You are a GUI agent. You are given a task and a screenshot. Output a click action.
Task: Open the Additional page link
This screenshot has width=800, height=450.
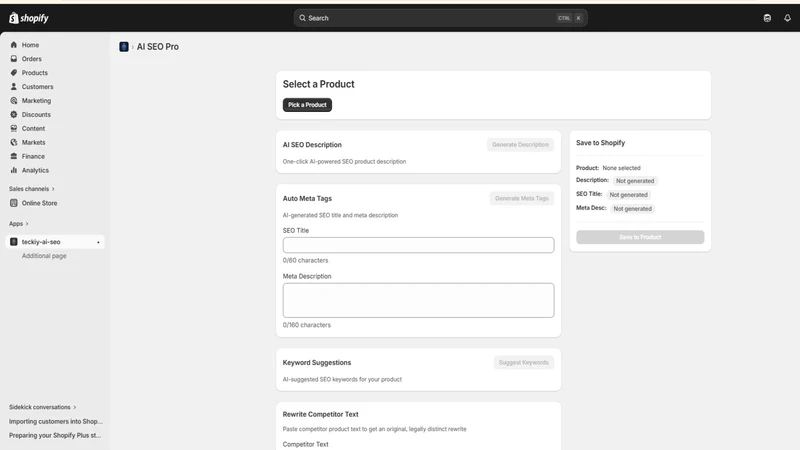[44, 256]
